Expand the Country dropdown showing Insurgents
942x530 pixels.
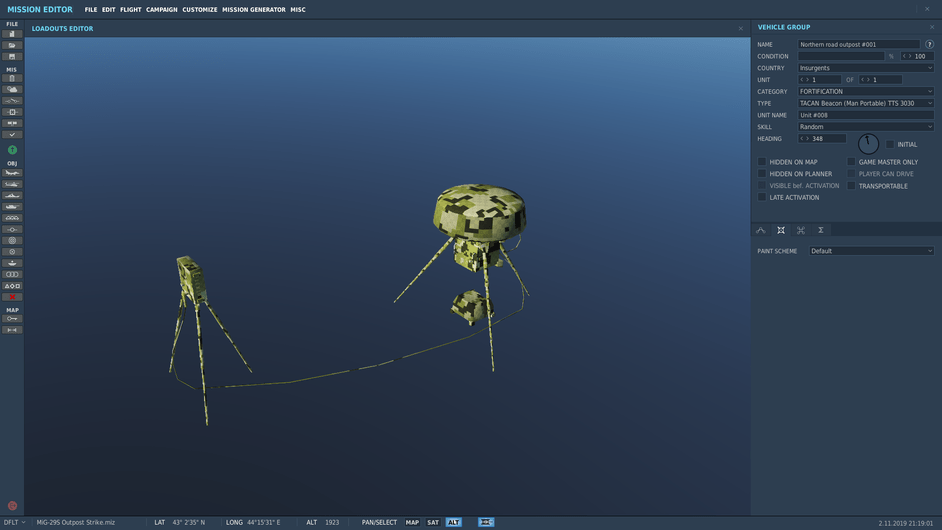[x=865, y=68]
